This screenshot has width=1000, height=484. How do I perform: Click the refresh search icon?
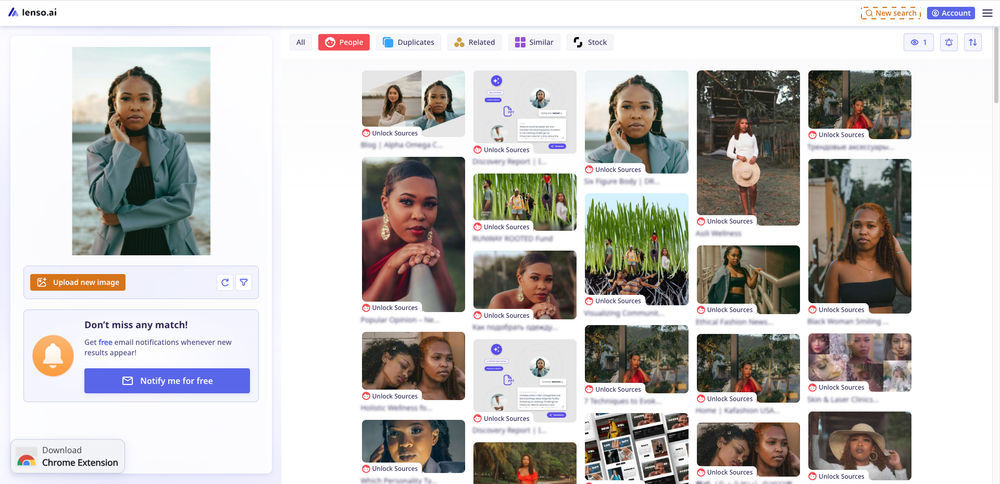point(225,283)
